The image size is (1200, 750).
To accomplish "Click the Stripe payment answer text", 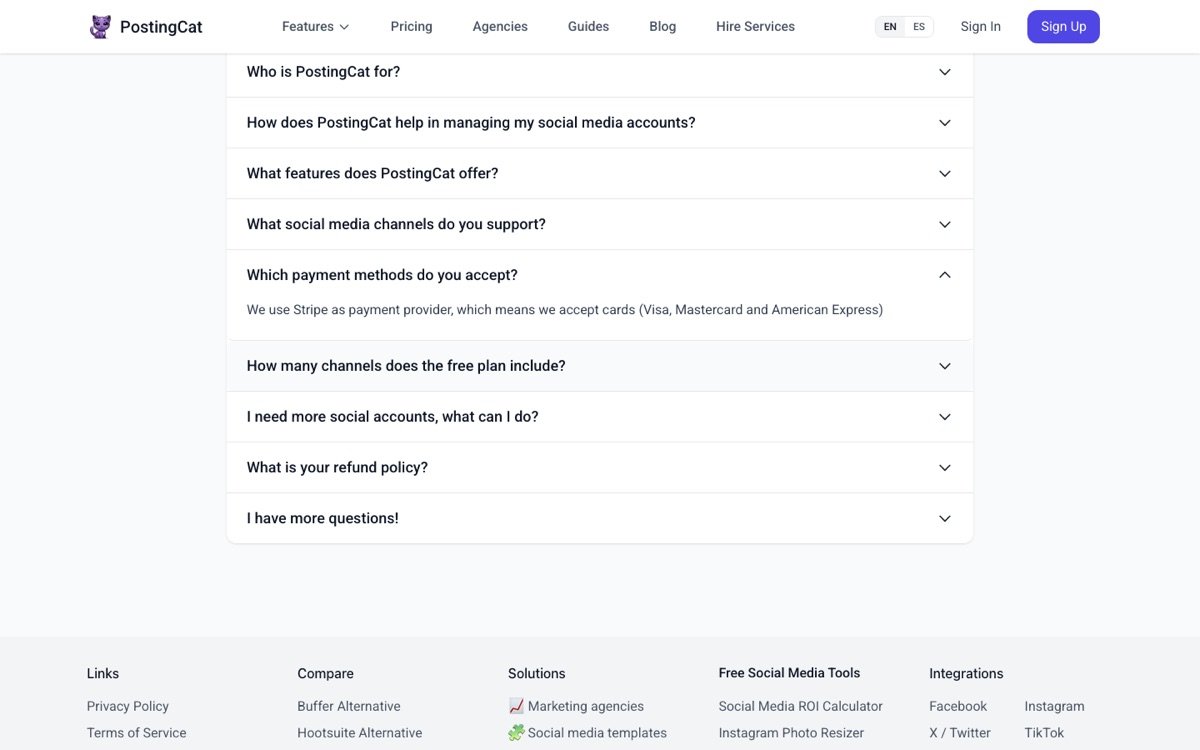I will 565,310.
